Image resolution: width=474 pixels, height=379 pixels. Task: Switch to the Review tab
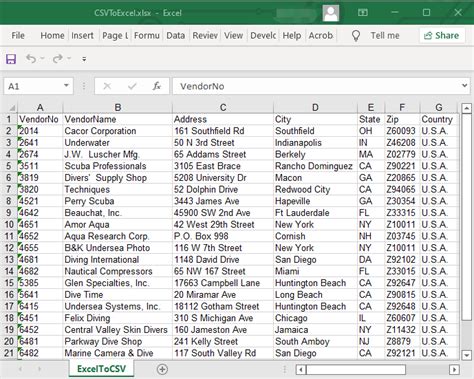pos(205,35)
